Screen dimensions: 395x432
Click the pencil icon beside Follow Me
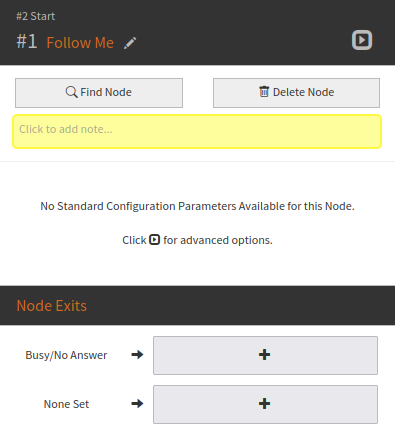pos(130,43)
